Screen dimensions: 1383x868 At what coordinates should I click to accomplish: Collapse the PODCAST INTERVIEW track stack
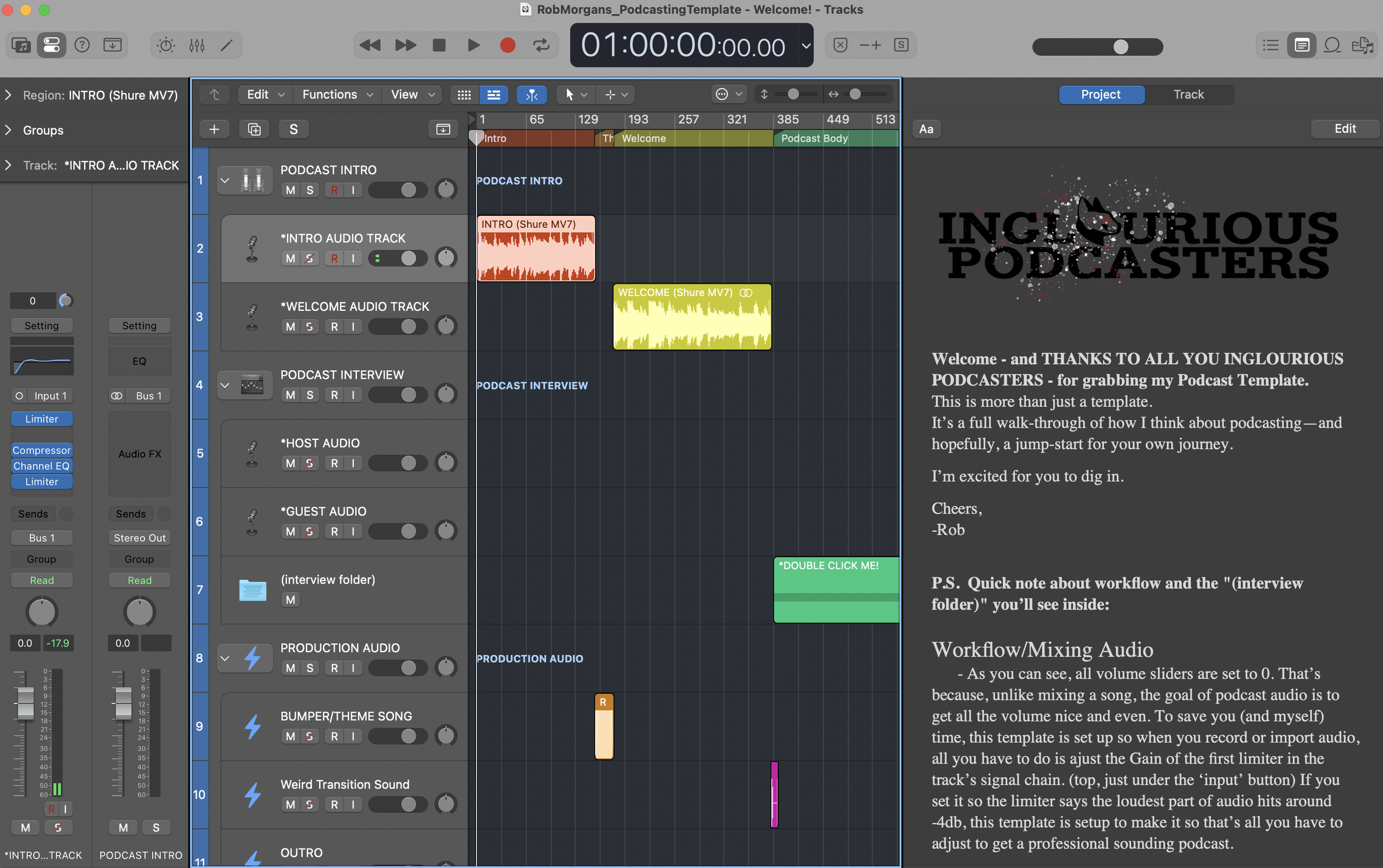225,385
